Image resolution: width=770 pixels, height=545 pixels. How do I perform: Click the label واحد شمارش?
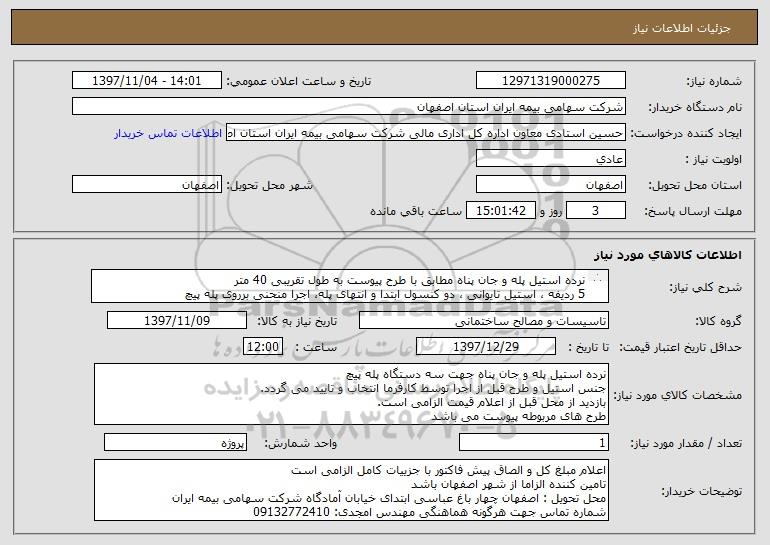coord(301,444)
